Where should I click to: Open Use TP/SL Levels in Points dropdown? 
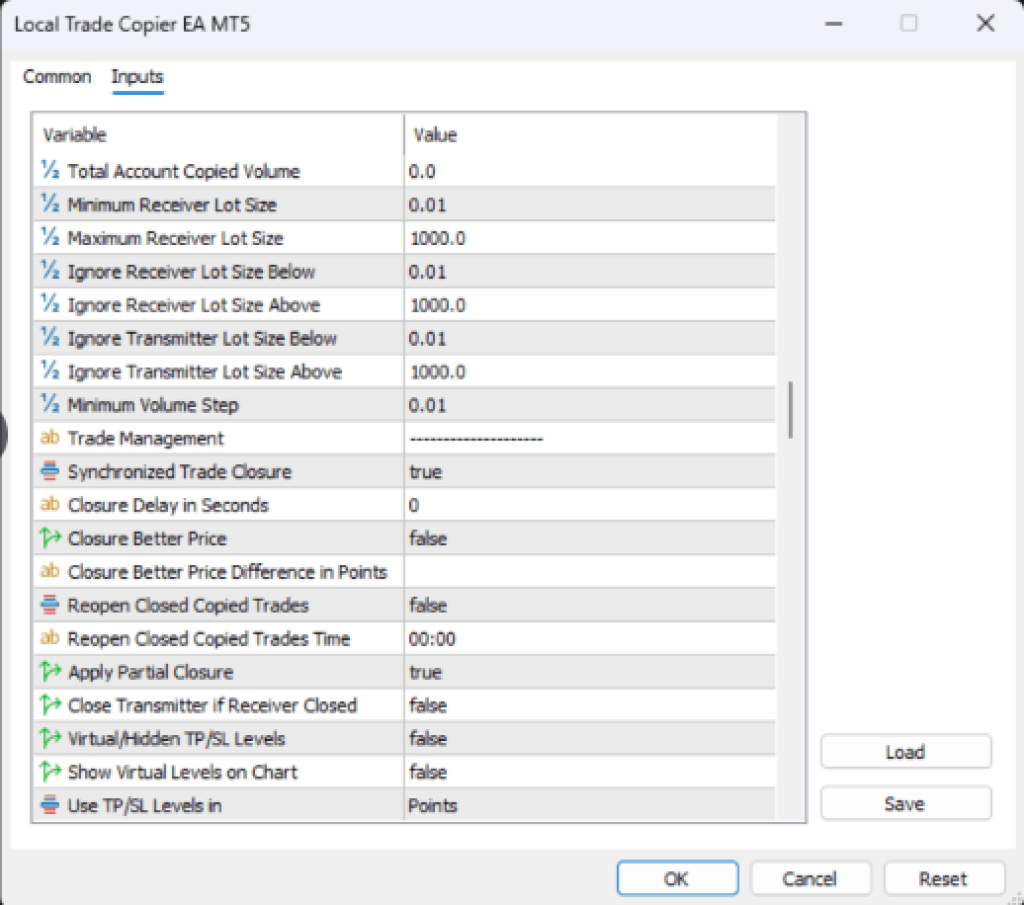[x=590, y=805]
